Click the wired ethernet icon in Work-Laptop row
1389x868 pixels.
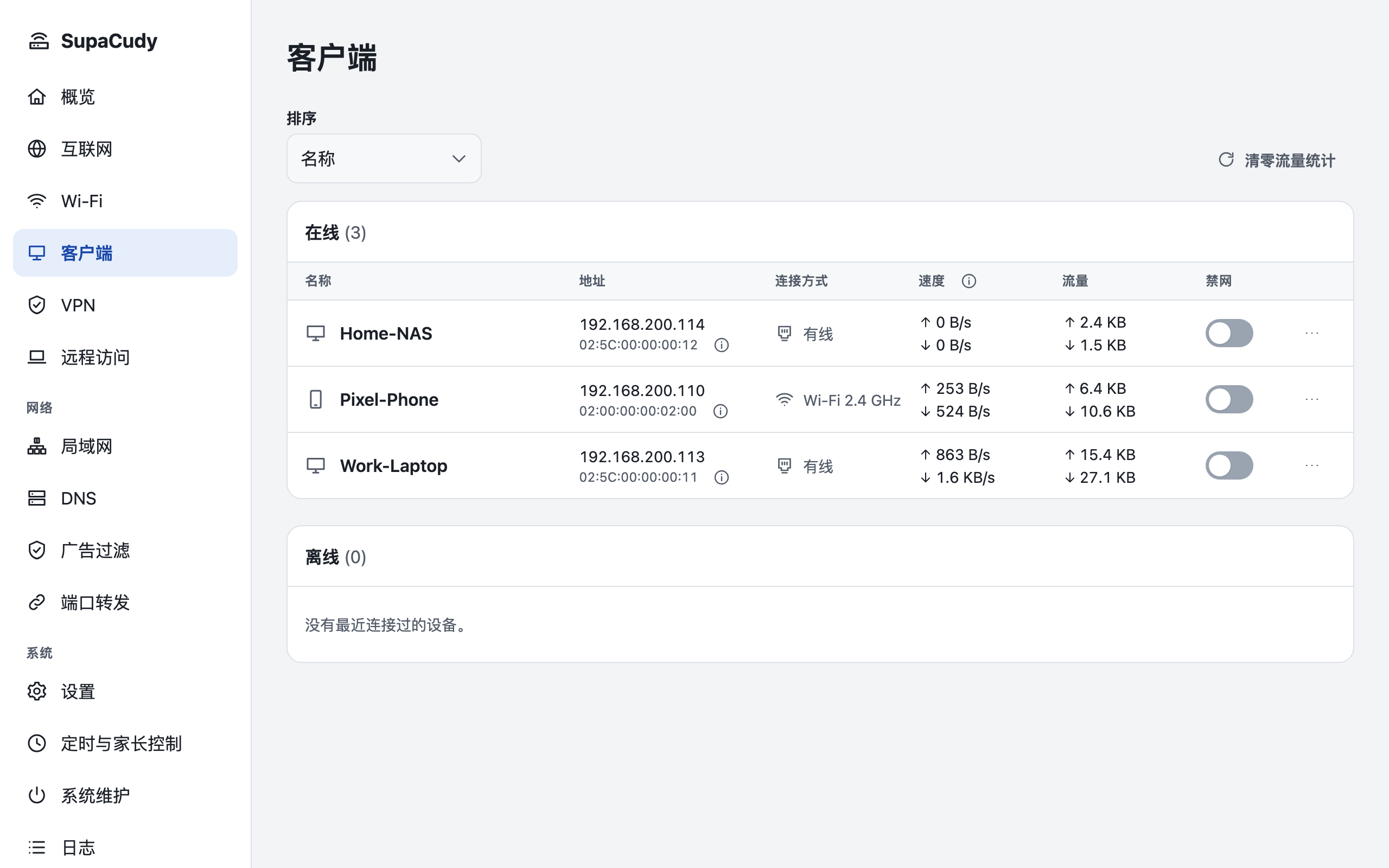(x=784, y=465)
